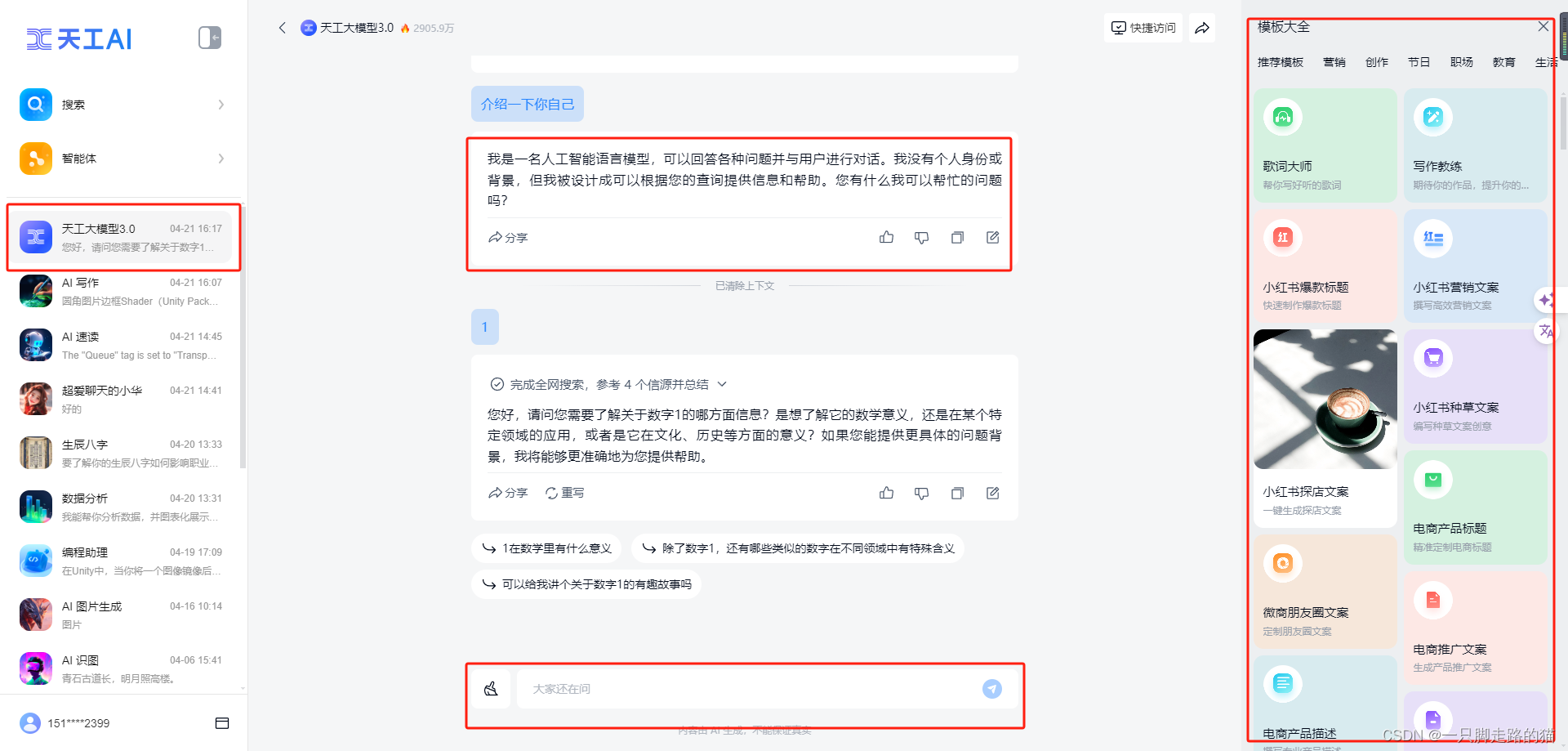Viewport: 1568px width, 751px height.
Task: Open the 电商推广文案 template
Action: [x=1476, y=628]
